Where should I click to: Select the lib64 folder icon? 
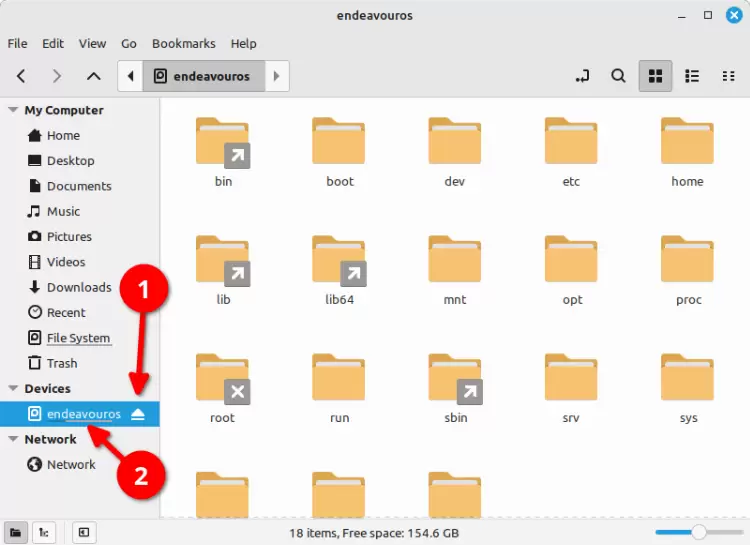[x=339, y=261]
